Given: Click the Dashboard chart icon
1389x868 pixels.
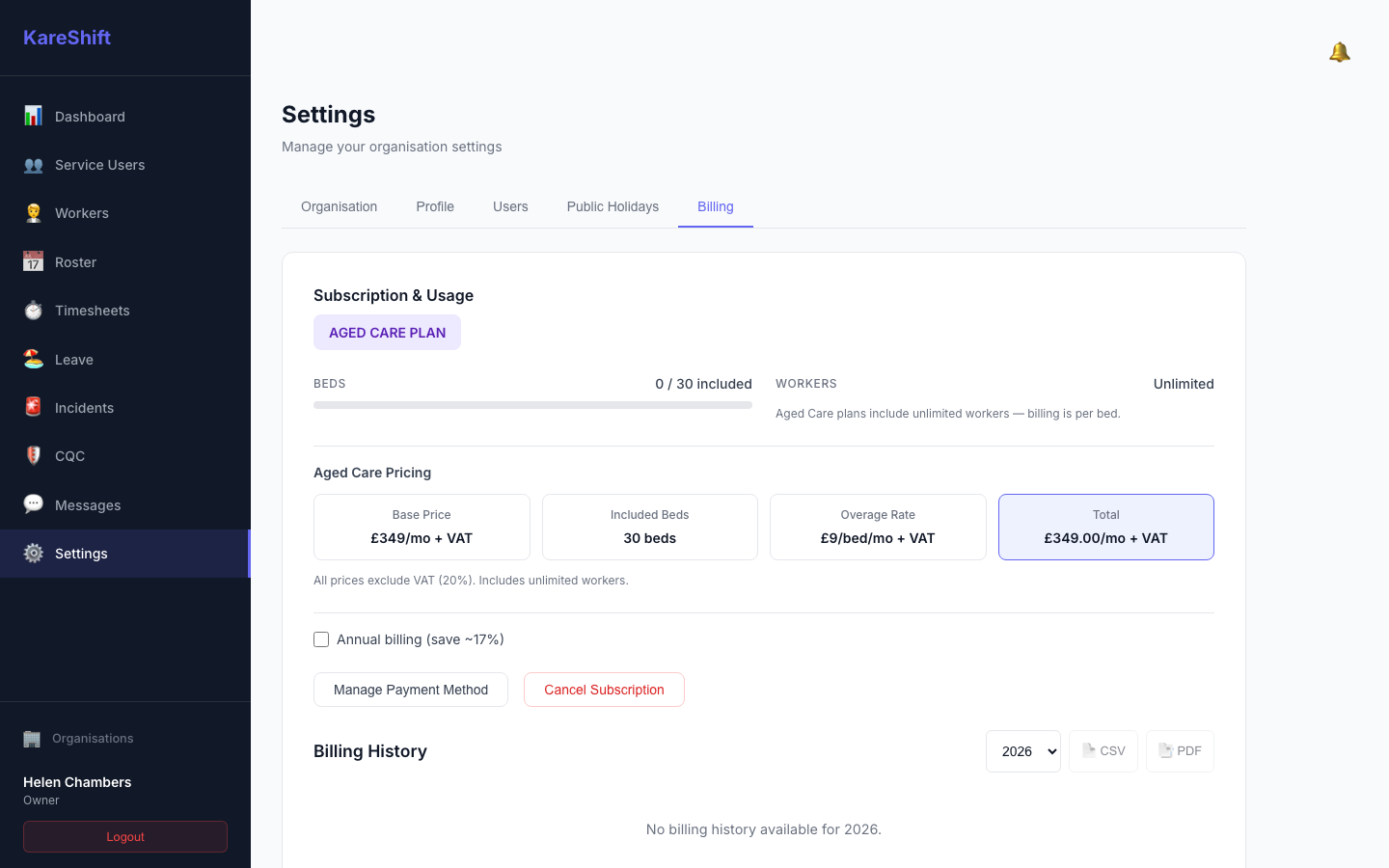Looking at the screenshot, I should tap(33, 116).
